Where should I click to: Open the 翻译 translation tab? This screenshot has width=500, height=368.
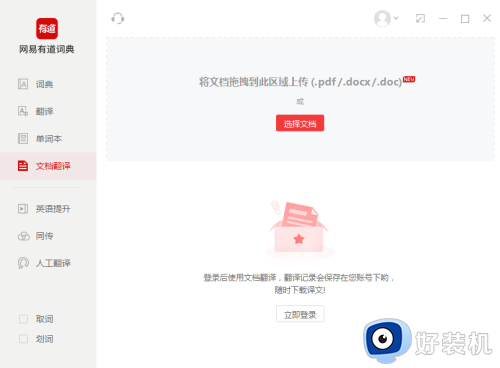[x=48, y=111]
